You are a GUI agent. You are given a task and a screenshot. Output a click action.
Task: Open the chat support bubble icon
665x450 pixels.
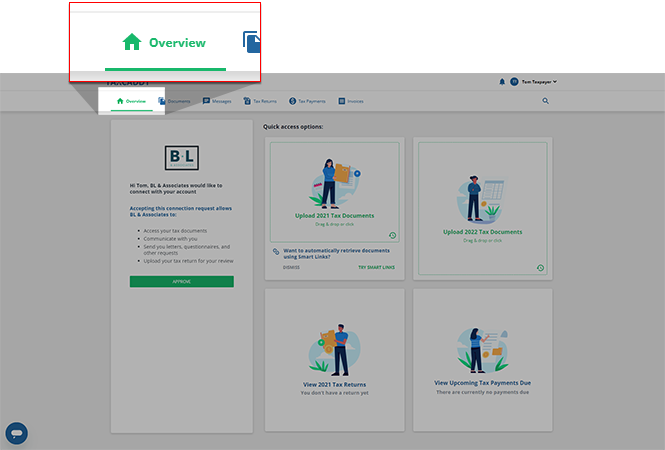[x=17, y=433]
